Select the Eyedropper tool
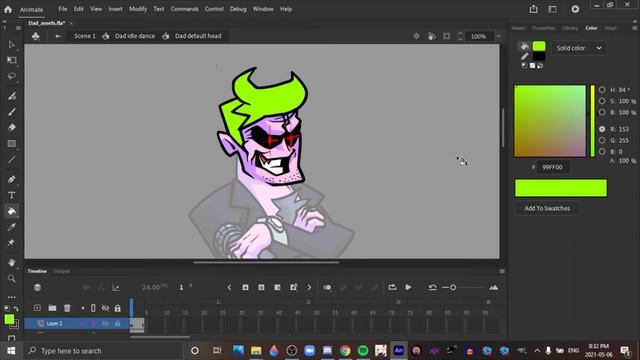This screenshot has width=640, height=360. click(x=12, y=227)
